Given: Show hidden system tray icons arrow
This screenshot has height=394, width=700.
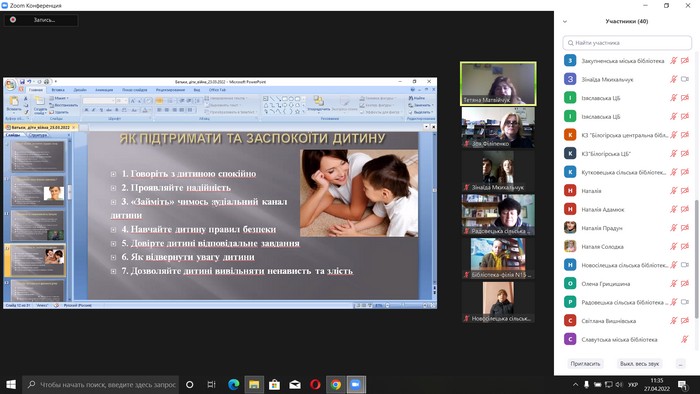Looking at the screenshot, I should (x=575, y=385).
